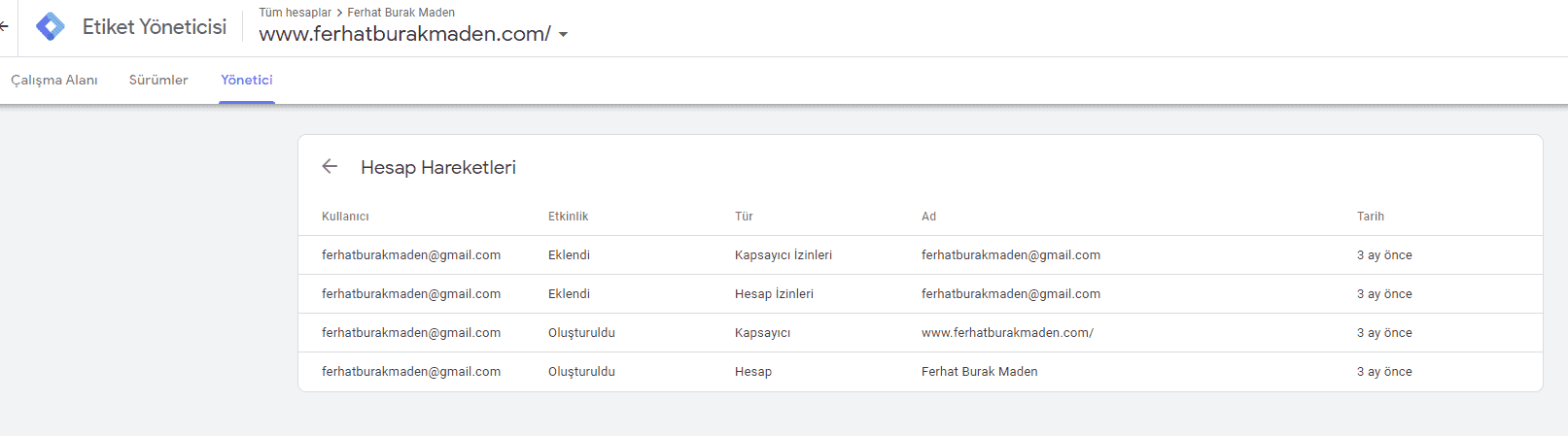Expand the www.ferhatburakmaden.com/ container dropdown arrow
This screenshot has width=1568, height=436.
pyautogui.click(x=563, y=35)
